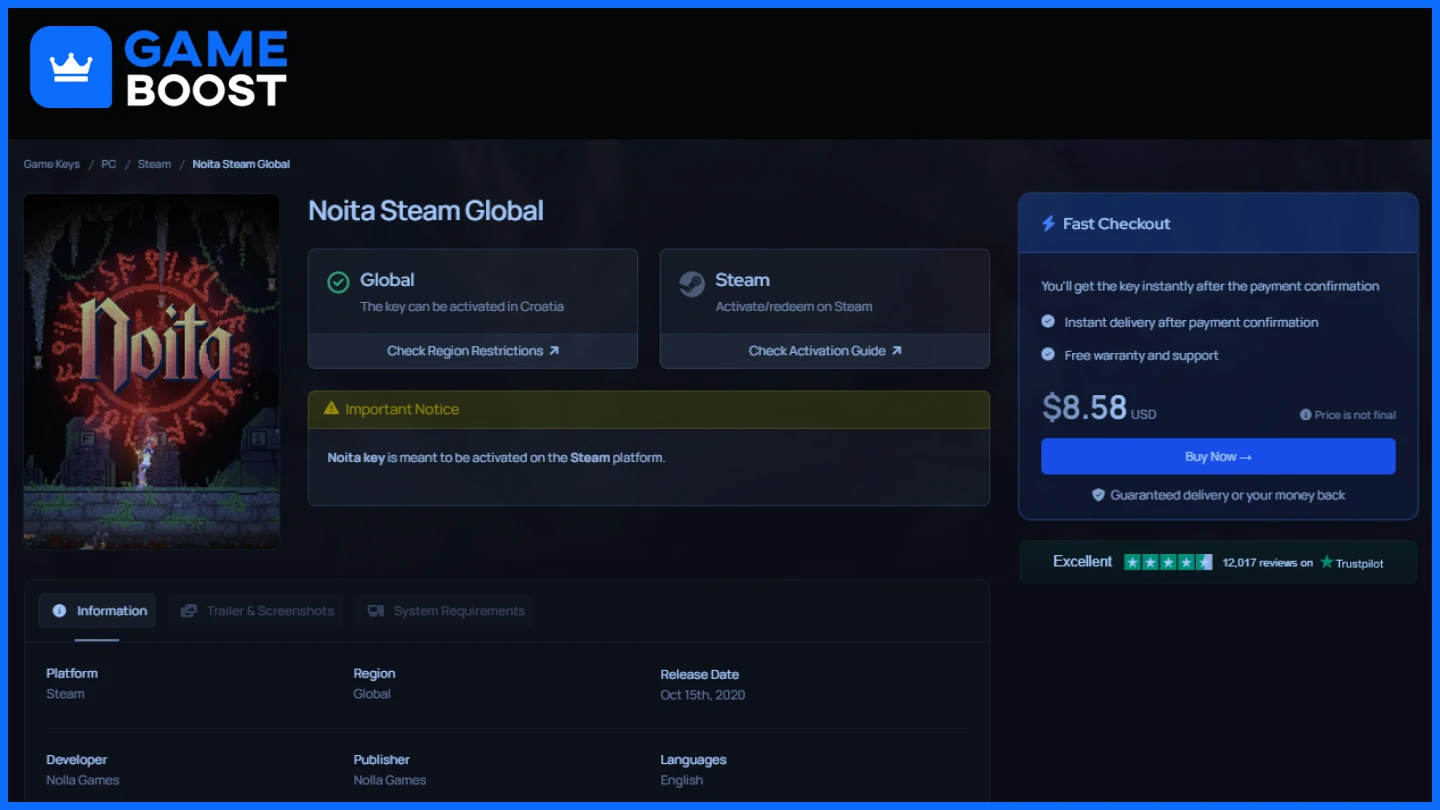Image resolution: width=1440 pixels, height=810 pixels.
Task: Click the Trustpilot five-star rating
Action: [x=1168, y=562]
